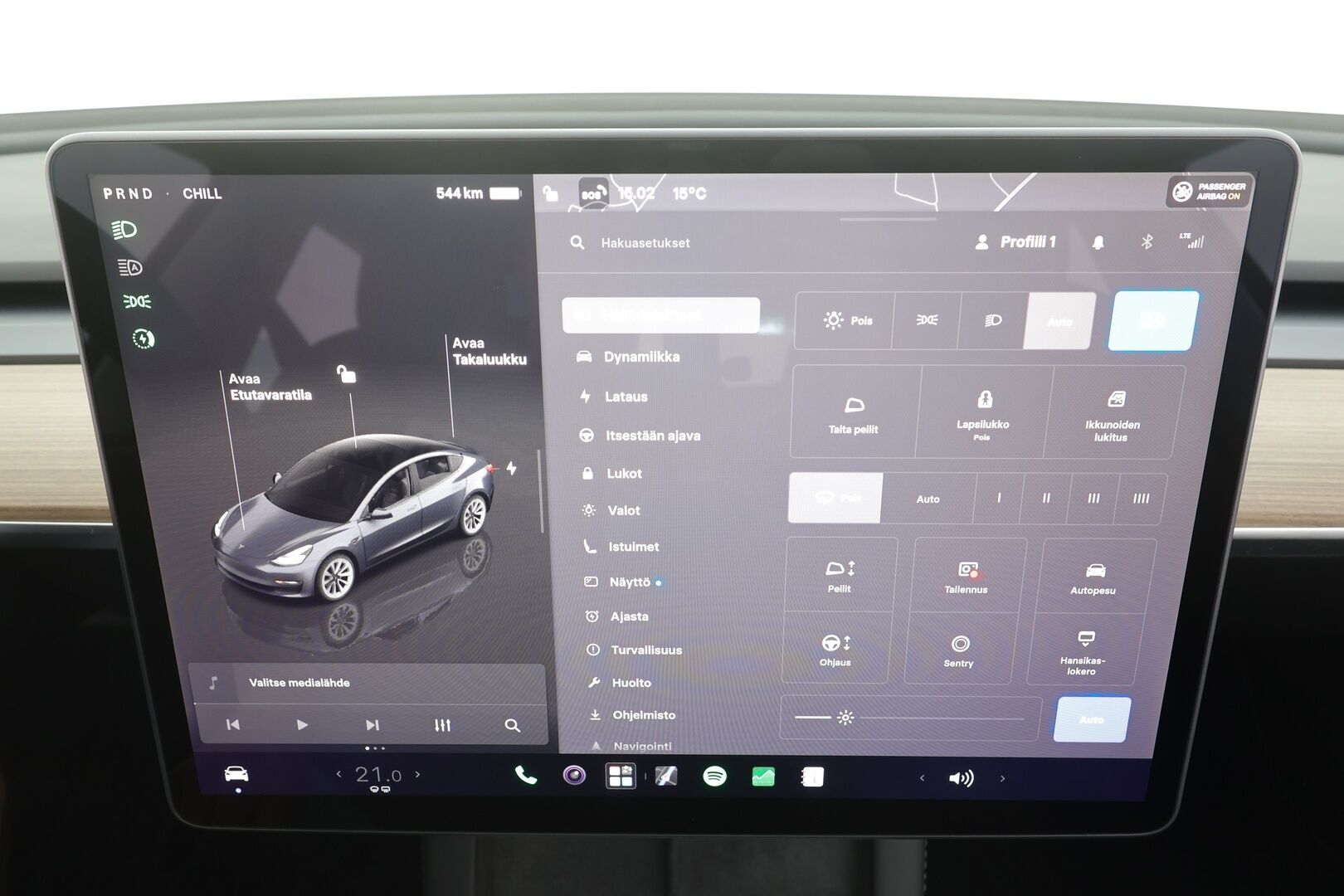Screen dimensions: 1344x896
Task: Open the energy graph app icon
Action: 763,777
